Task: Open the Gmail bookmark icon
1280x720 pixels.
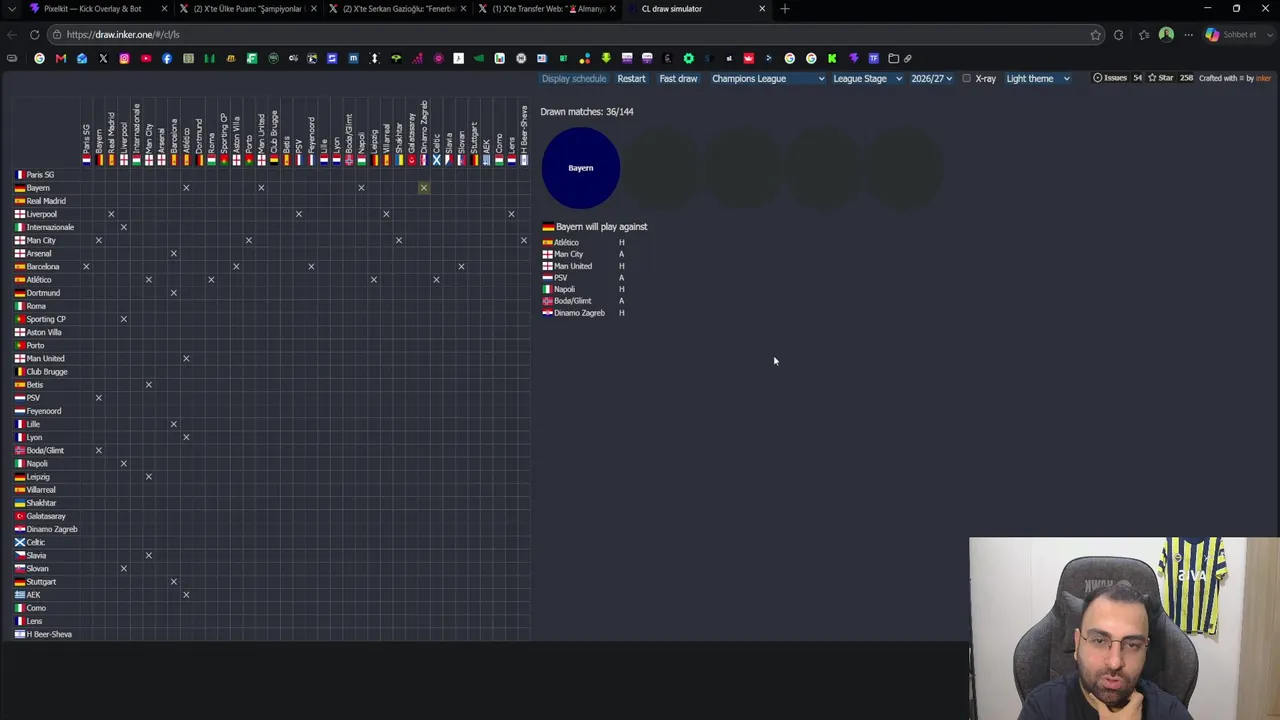Action: [60, 58]
